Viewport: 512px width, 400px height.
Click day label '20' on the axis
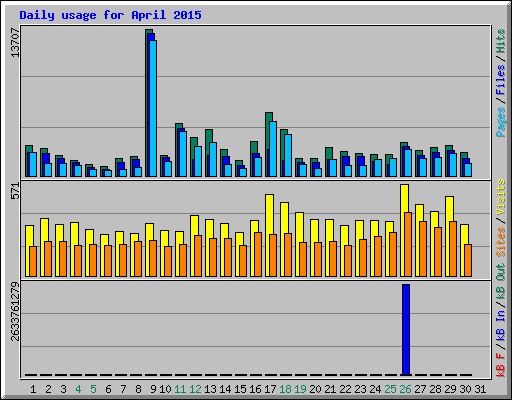pyautogui.click(x=315, y=389)
